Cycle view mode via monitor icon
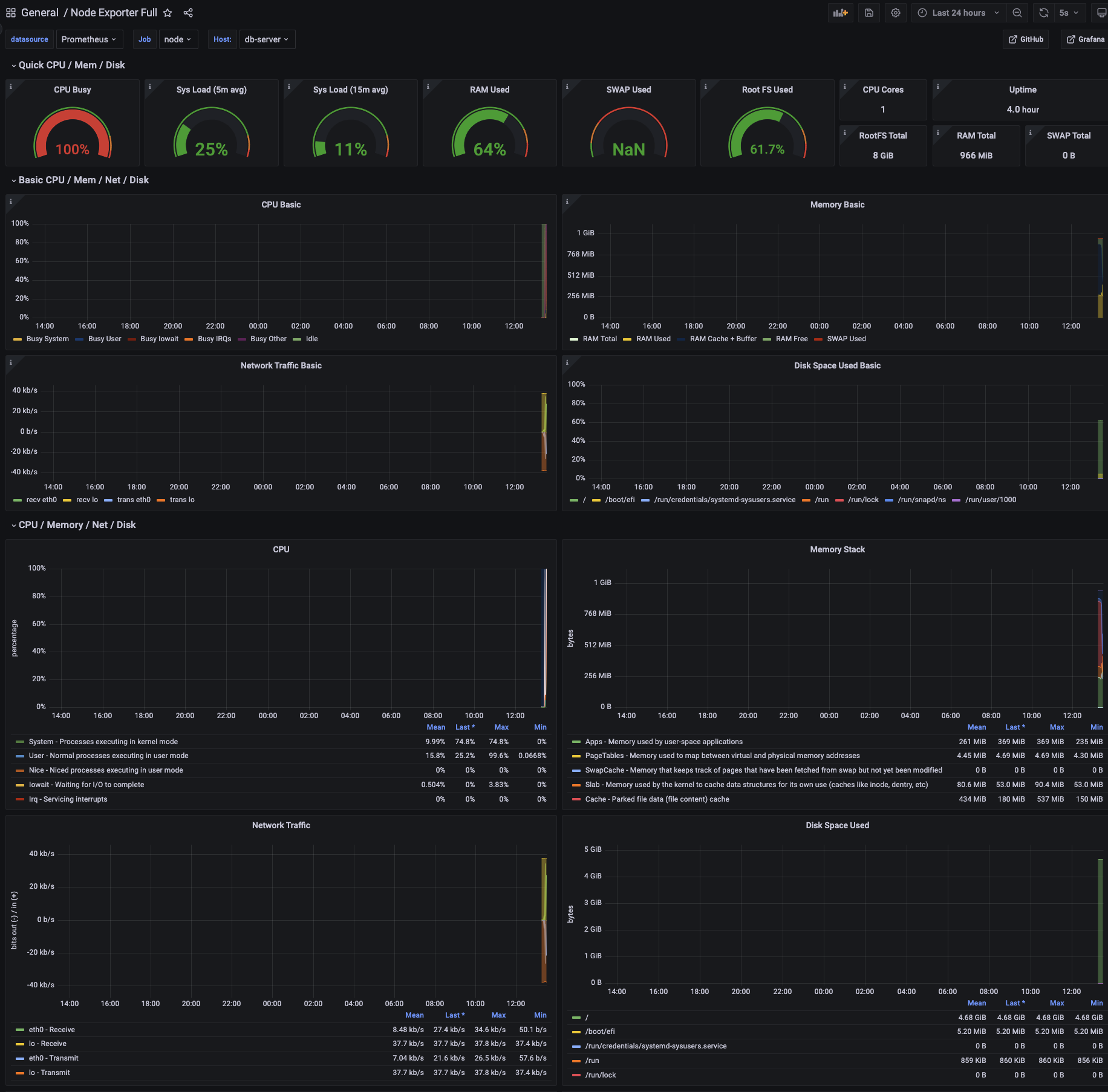Image resolution: width=1108 pixels, height=1092 pixels. coord(1101,13)
